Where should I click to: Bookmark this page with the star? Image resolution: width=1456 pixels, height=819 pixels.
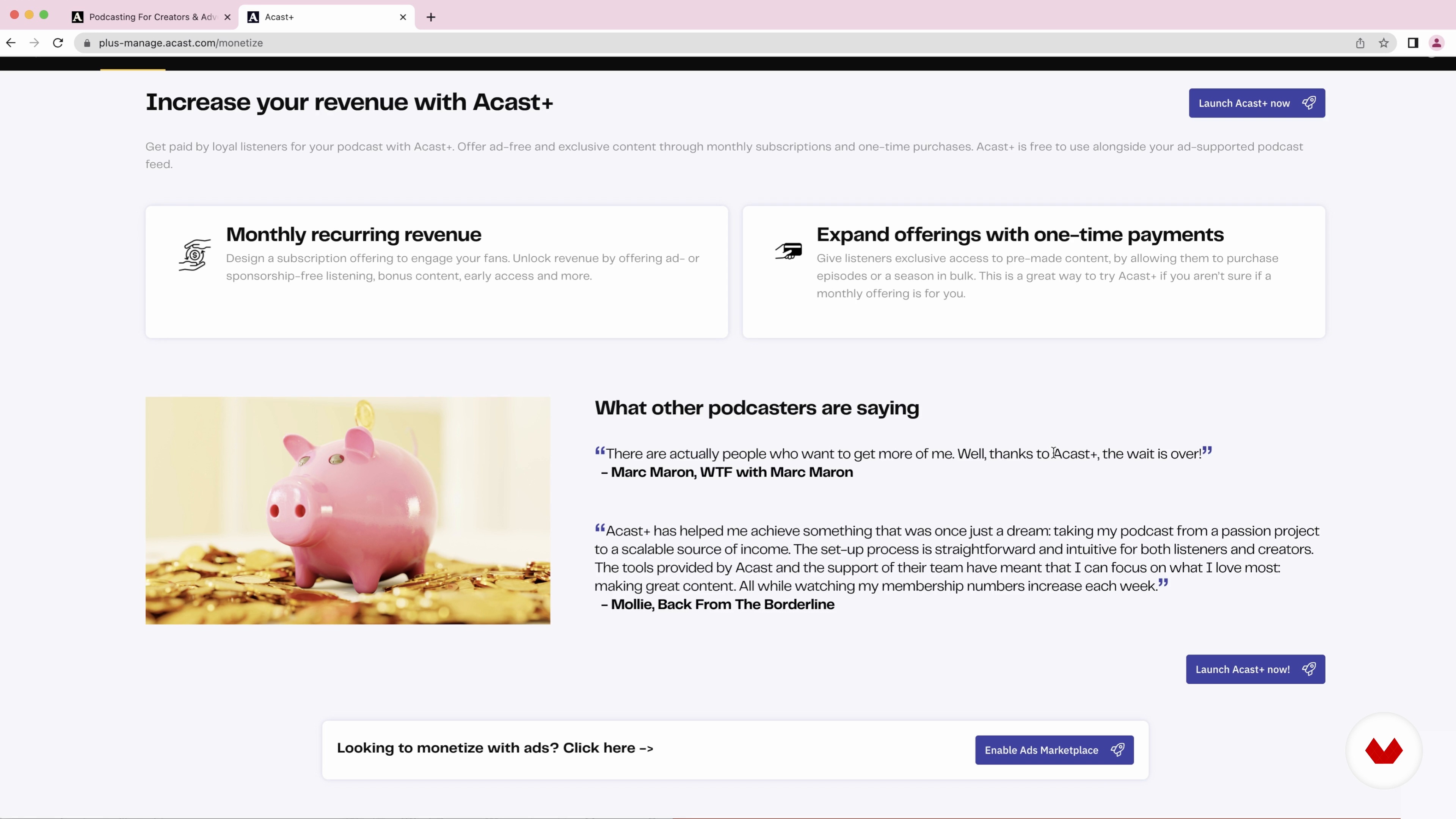coord(1384,43)
